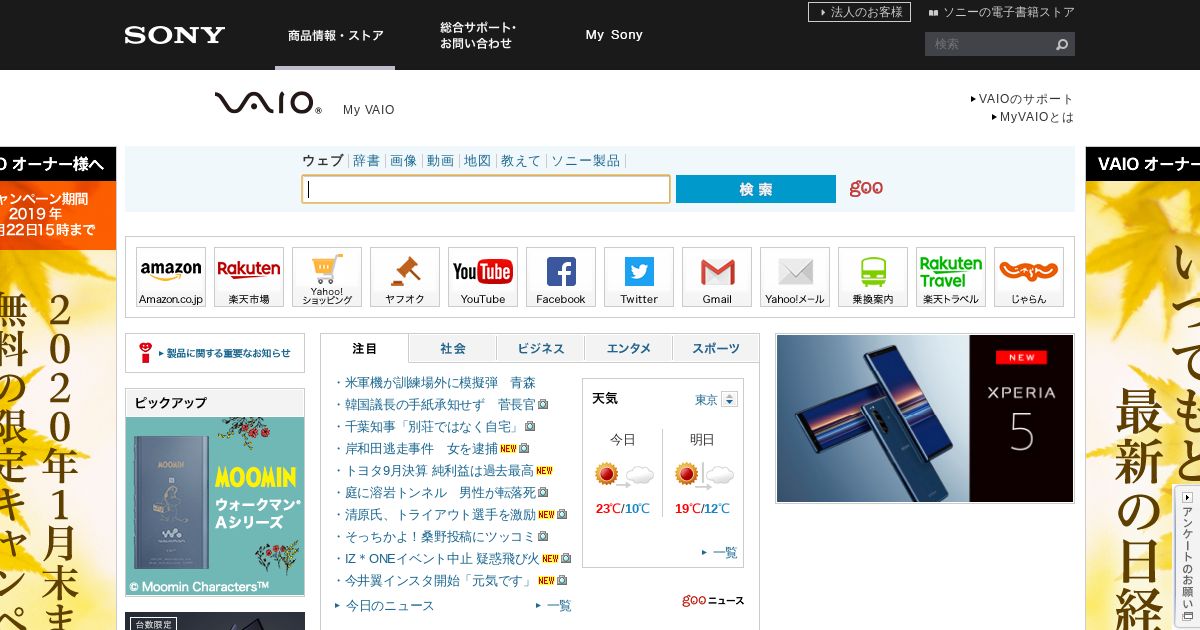The image size is (1200, 630).
Task: Focus the Sony site search field
Action: pos(989,44)
